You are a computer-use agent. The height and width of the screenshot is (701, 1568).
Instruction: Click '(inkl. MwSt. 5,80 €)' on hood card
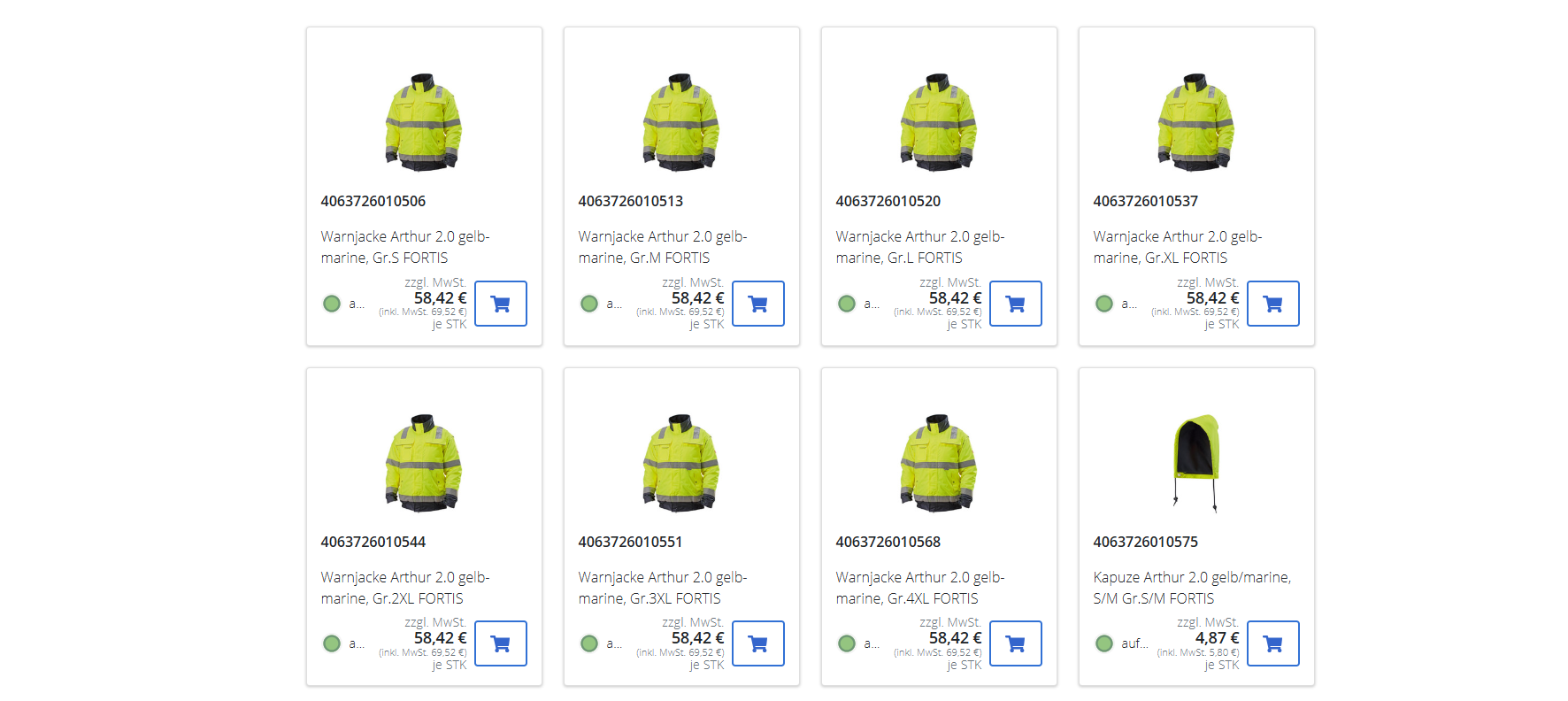click(1198, 652)
